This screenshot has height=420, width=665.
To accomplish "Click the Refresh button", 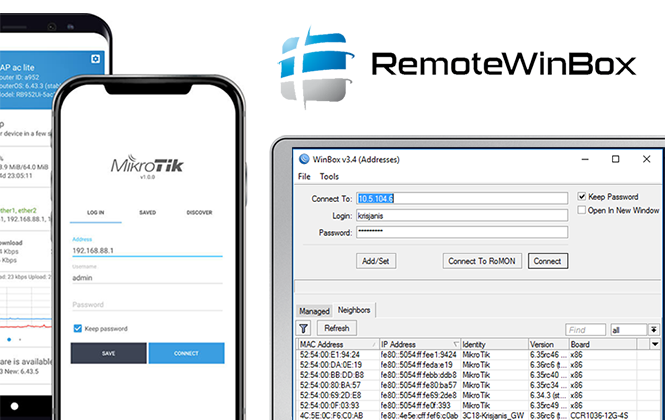I will click(336, 328).
